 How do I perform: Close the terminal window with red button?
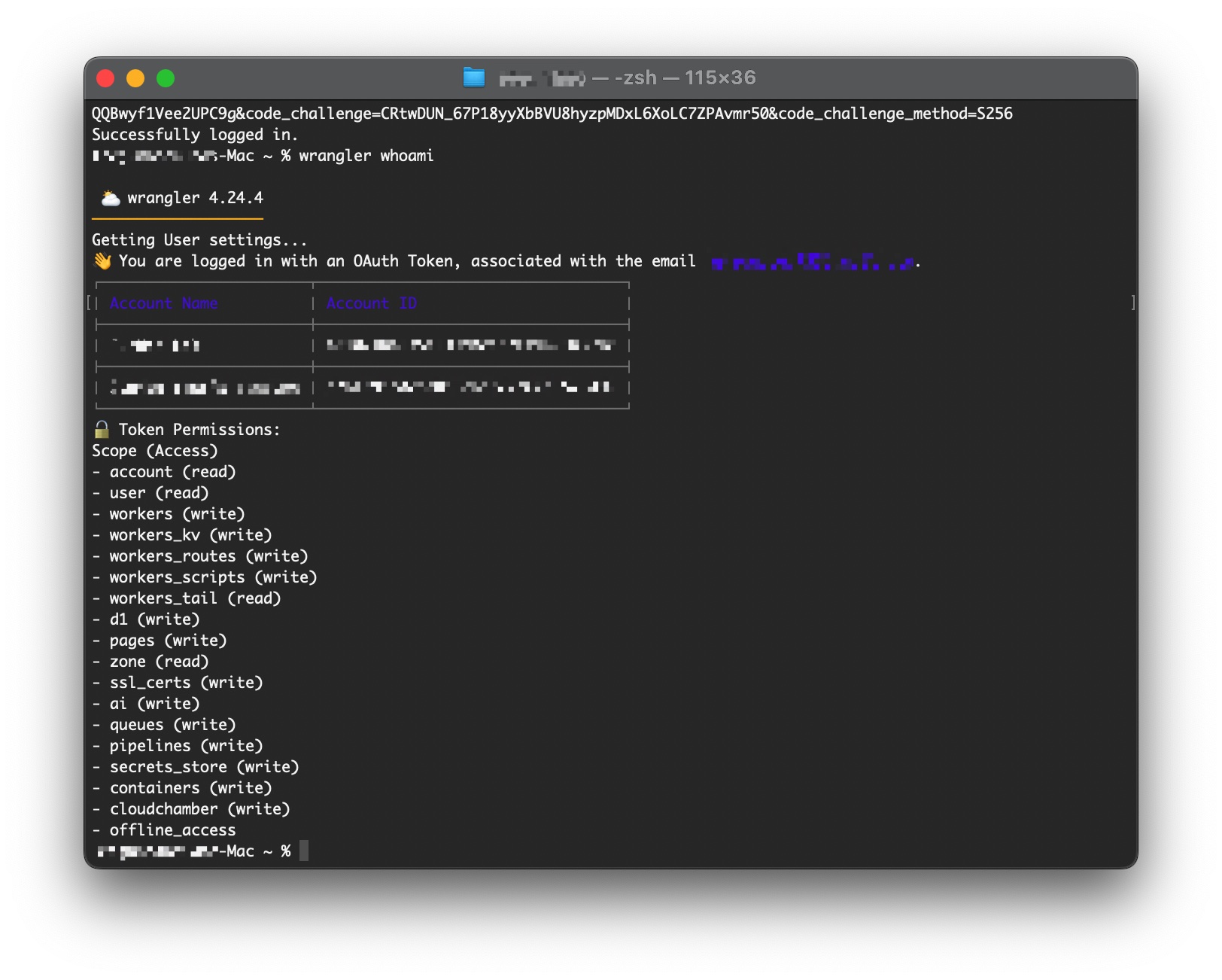[105, 78]
